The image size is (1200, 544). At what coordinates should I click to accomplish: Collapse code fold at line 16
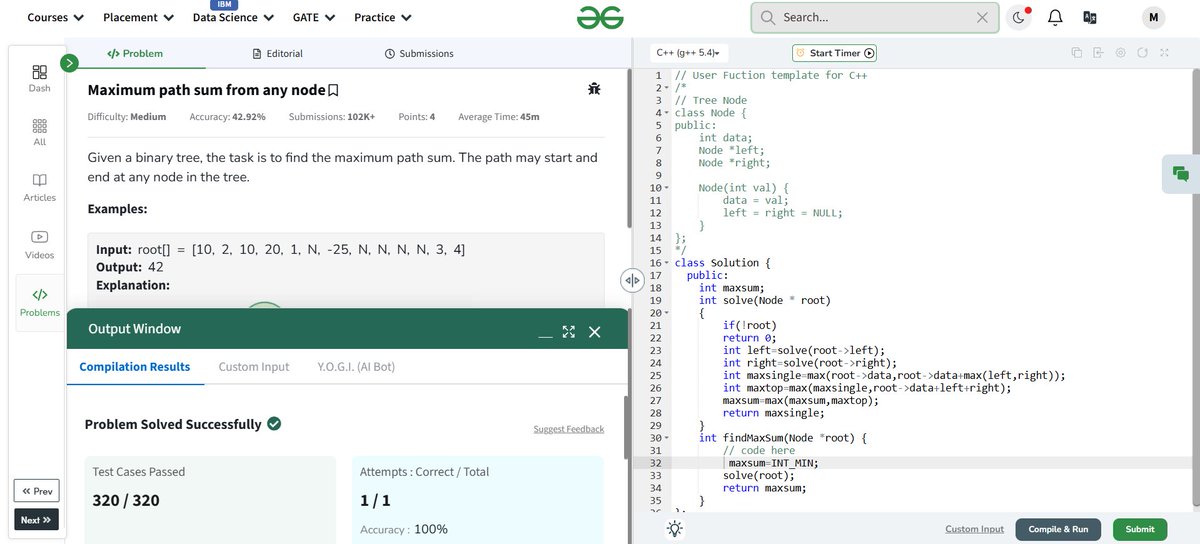click(665, 263)
